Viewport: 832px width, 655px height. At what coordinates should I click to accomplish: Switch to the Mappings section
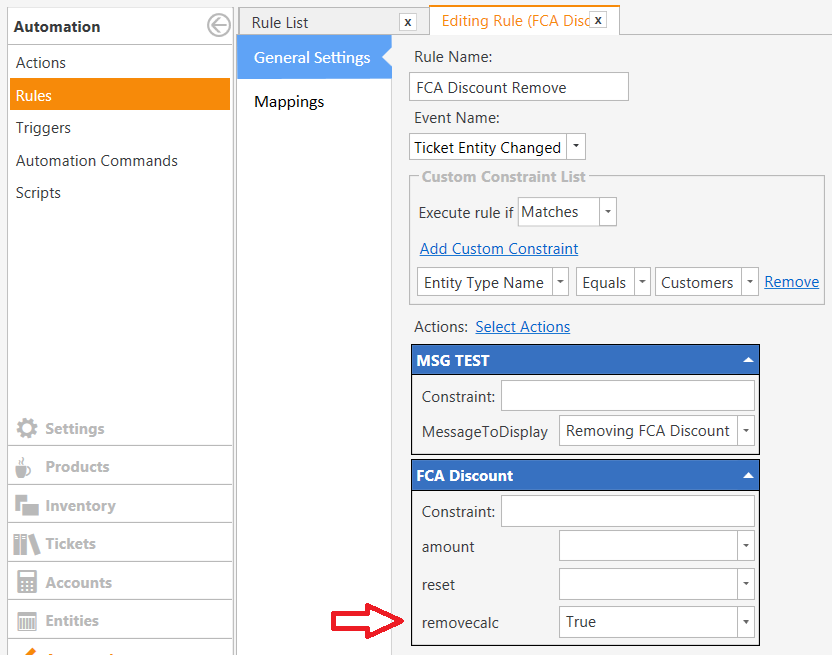point(289,101)
